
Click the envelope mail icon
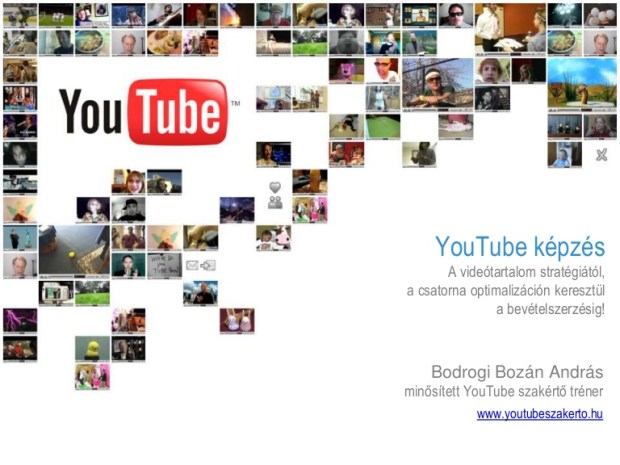(192, 265)
